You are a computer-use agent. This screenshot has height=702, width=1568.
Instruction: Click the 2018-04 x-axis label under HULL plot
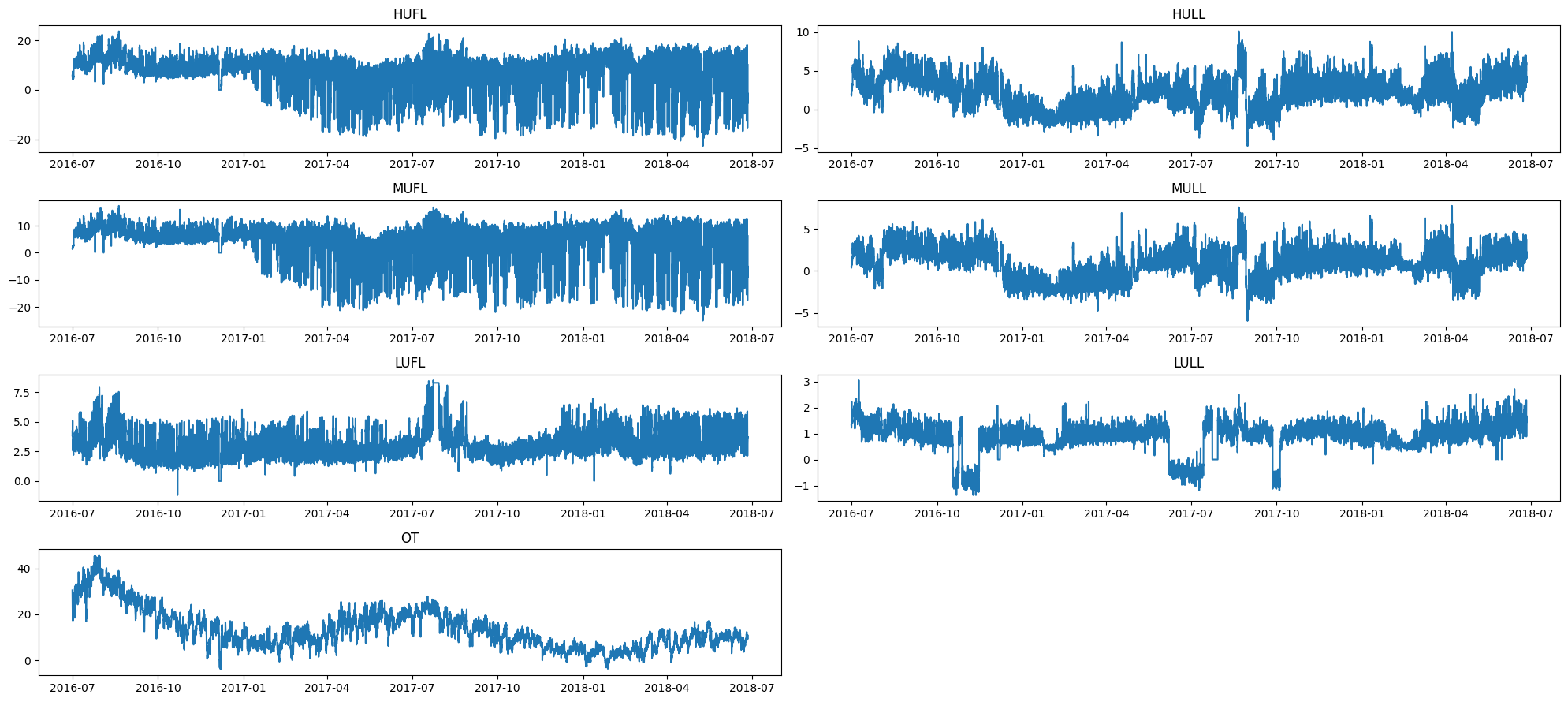pos(1445,164)
